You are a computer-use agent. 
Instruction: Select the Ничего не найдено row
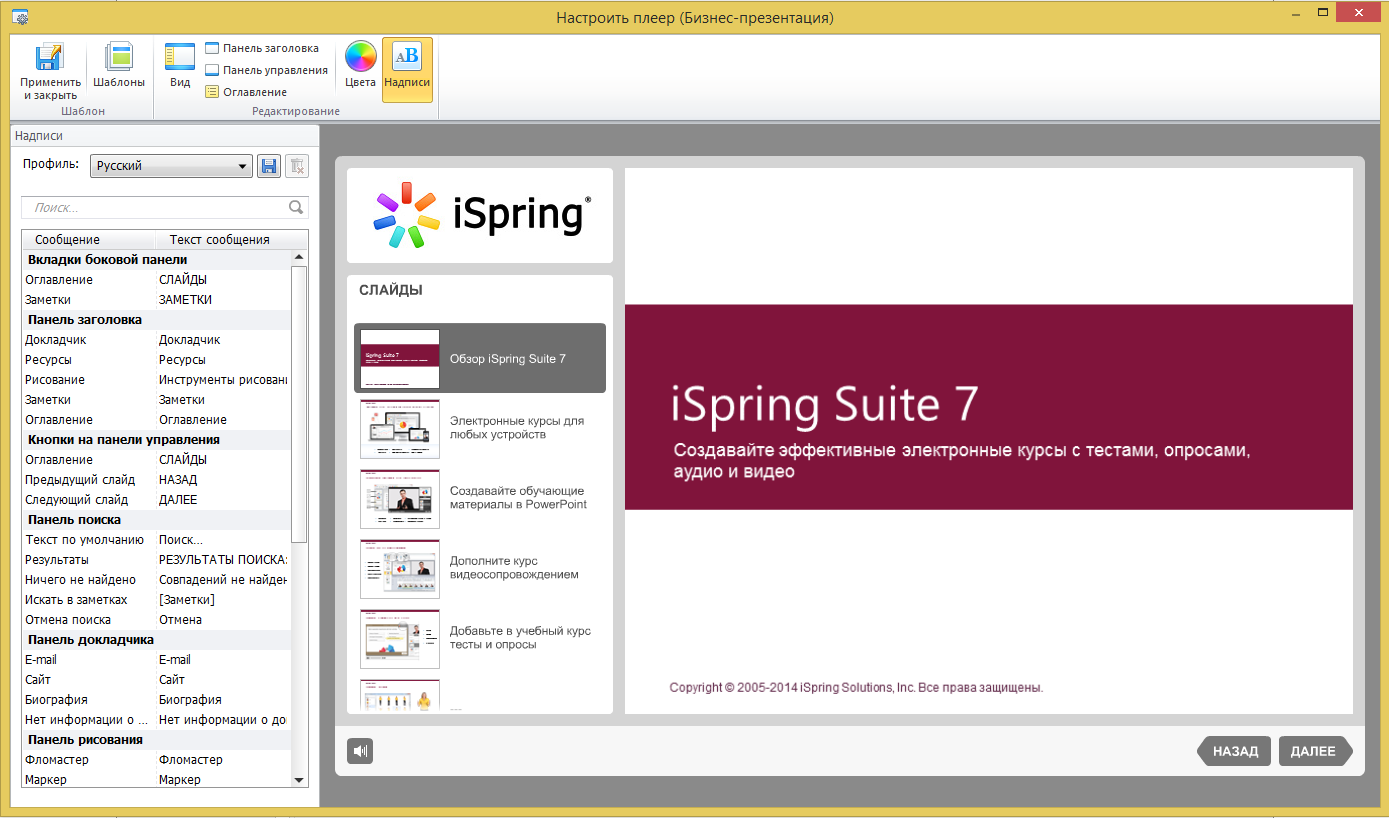[156, 580]
